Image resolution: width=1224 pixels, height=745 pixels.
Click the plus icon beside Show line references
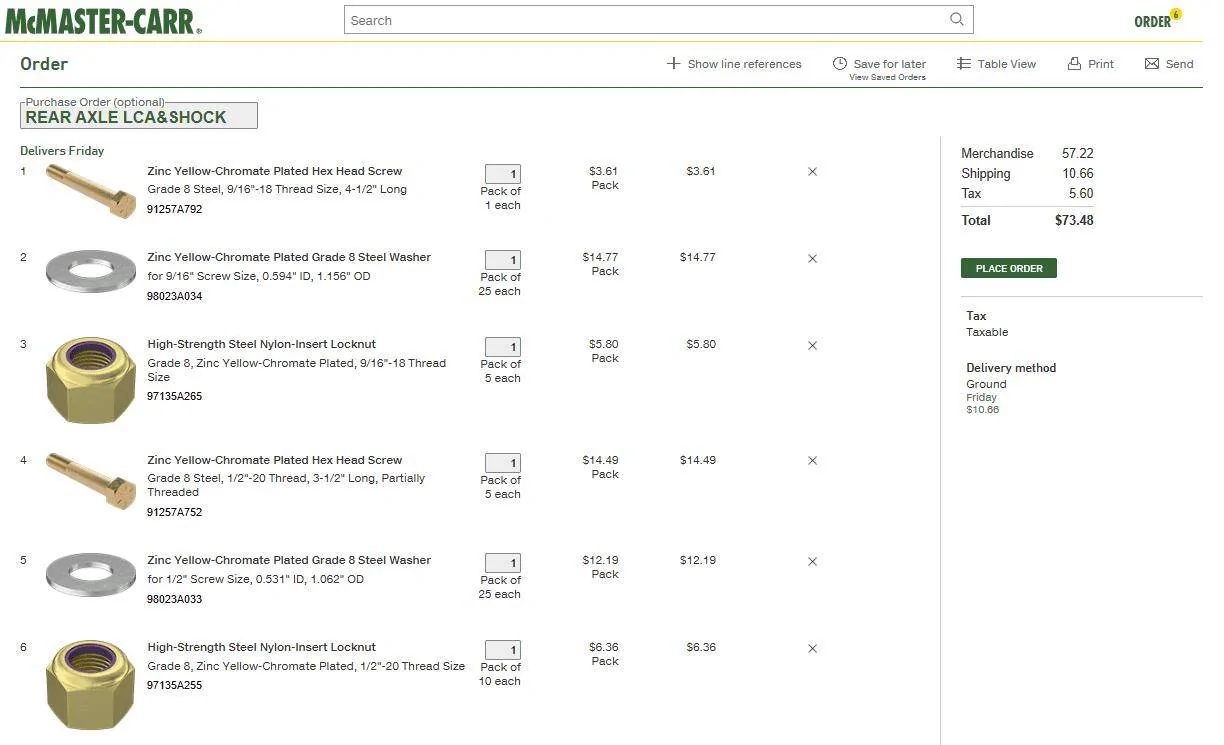(x=674, y=63)
